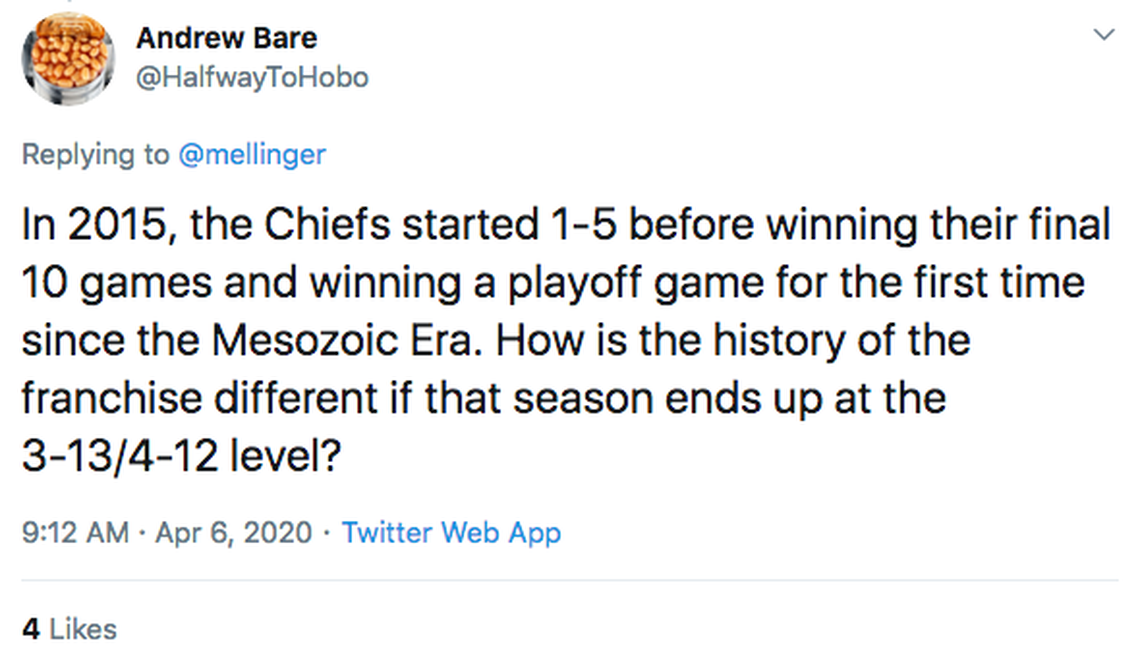
Task: Click the 'Replying to' label text
Action: pos(95,155)
